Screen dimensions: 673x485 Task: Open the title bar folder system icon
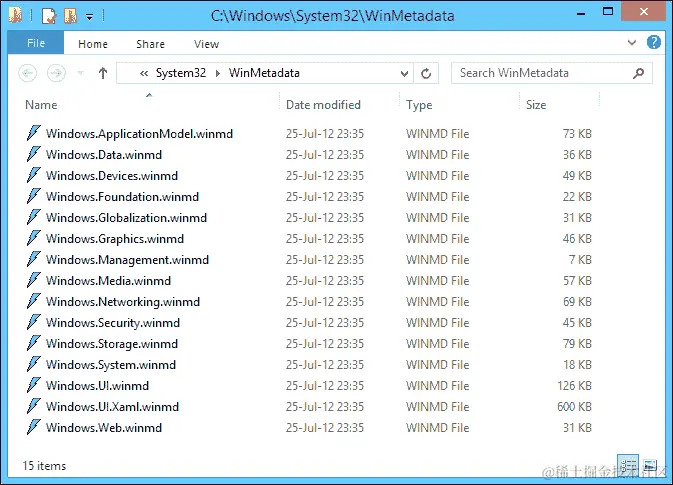coord(15,15)
